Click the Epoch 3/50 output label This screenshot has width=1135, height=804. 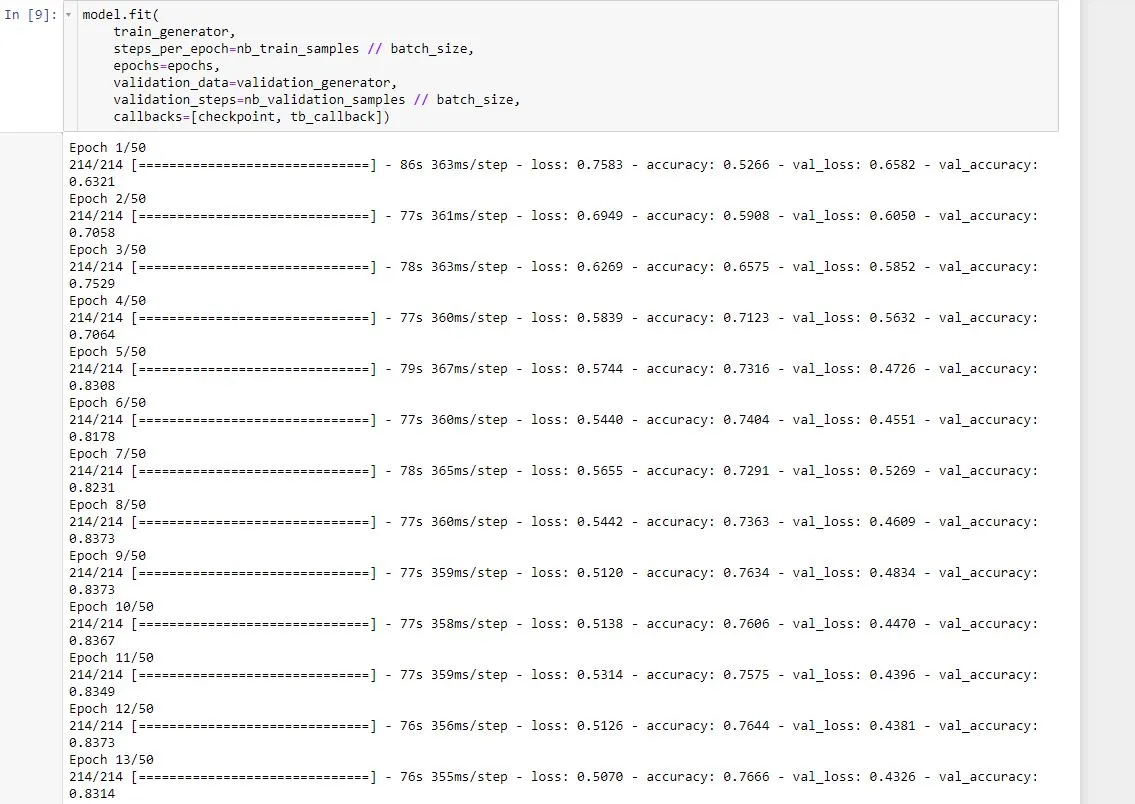click(x=107, y=249)
